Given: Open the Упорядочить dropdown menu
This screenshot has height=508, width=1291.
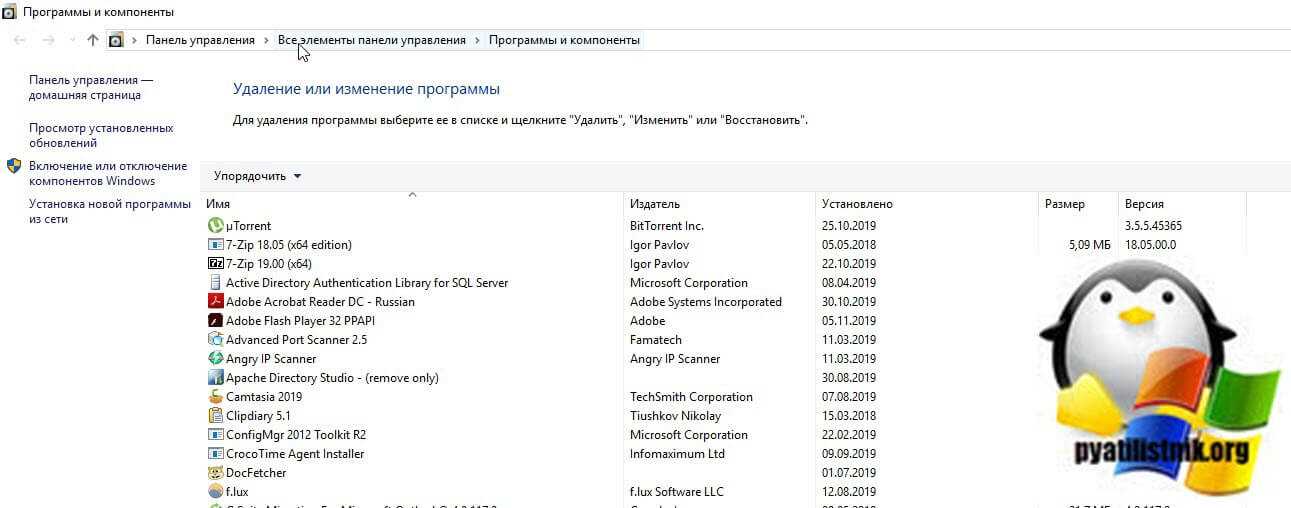Looking at the screenshot, I should pos(257,176).
